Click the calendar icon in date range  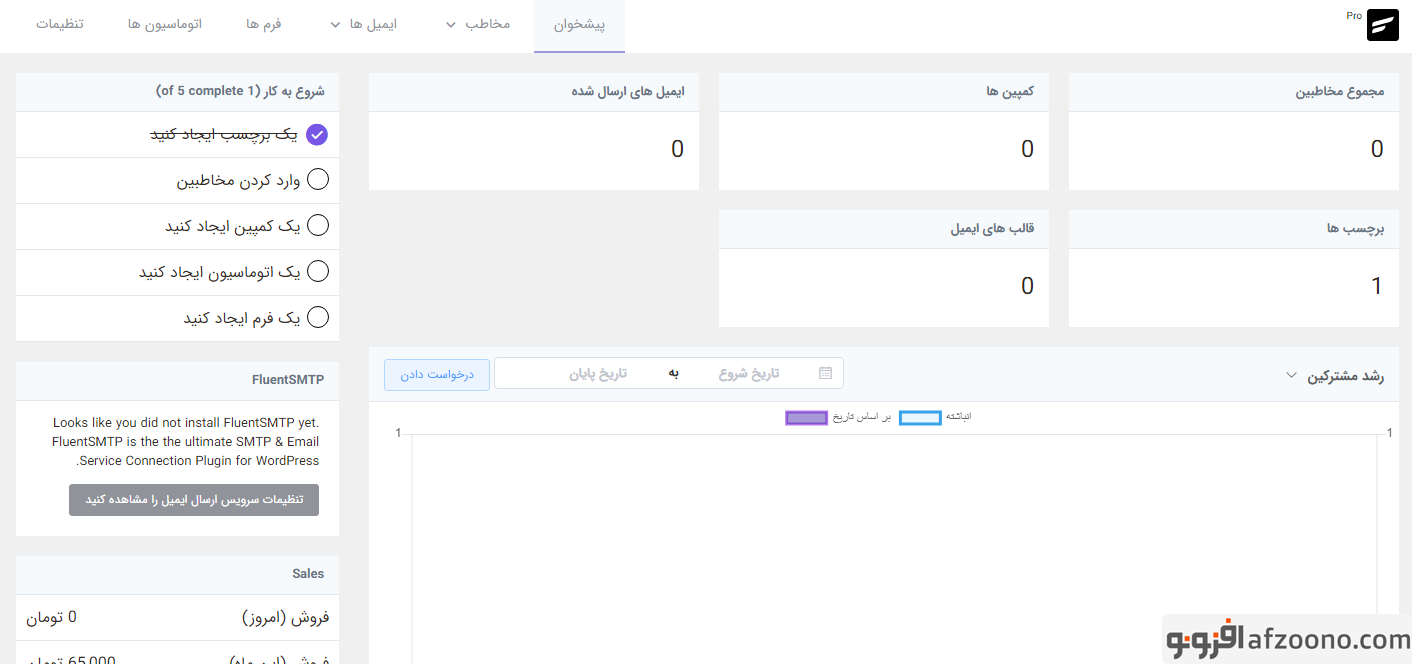pos(825,373)
